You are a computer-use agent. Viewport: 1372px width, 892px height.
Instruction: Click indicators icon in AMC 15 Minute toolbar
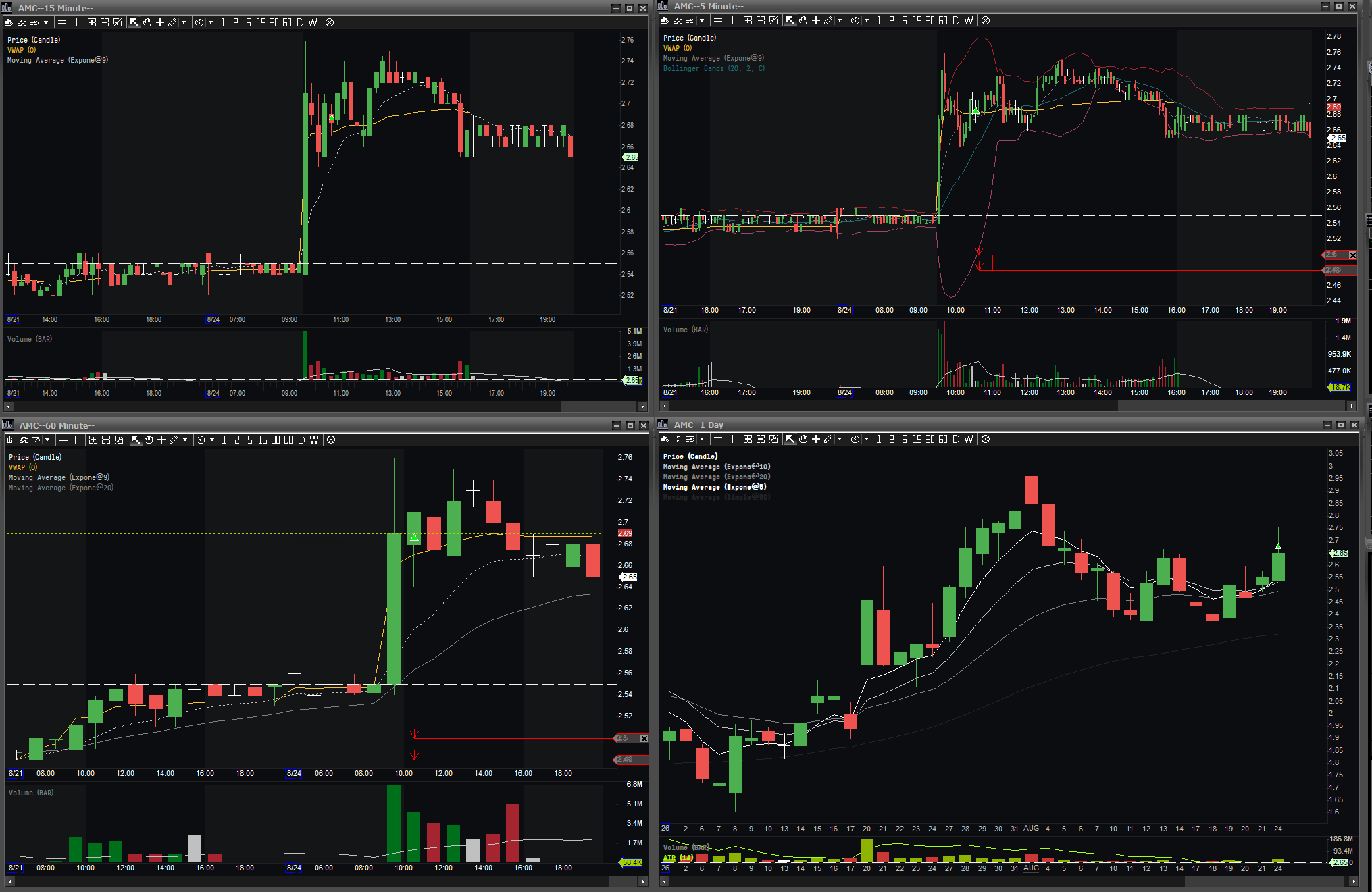coord(22,22)
